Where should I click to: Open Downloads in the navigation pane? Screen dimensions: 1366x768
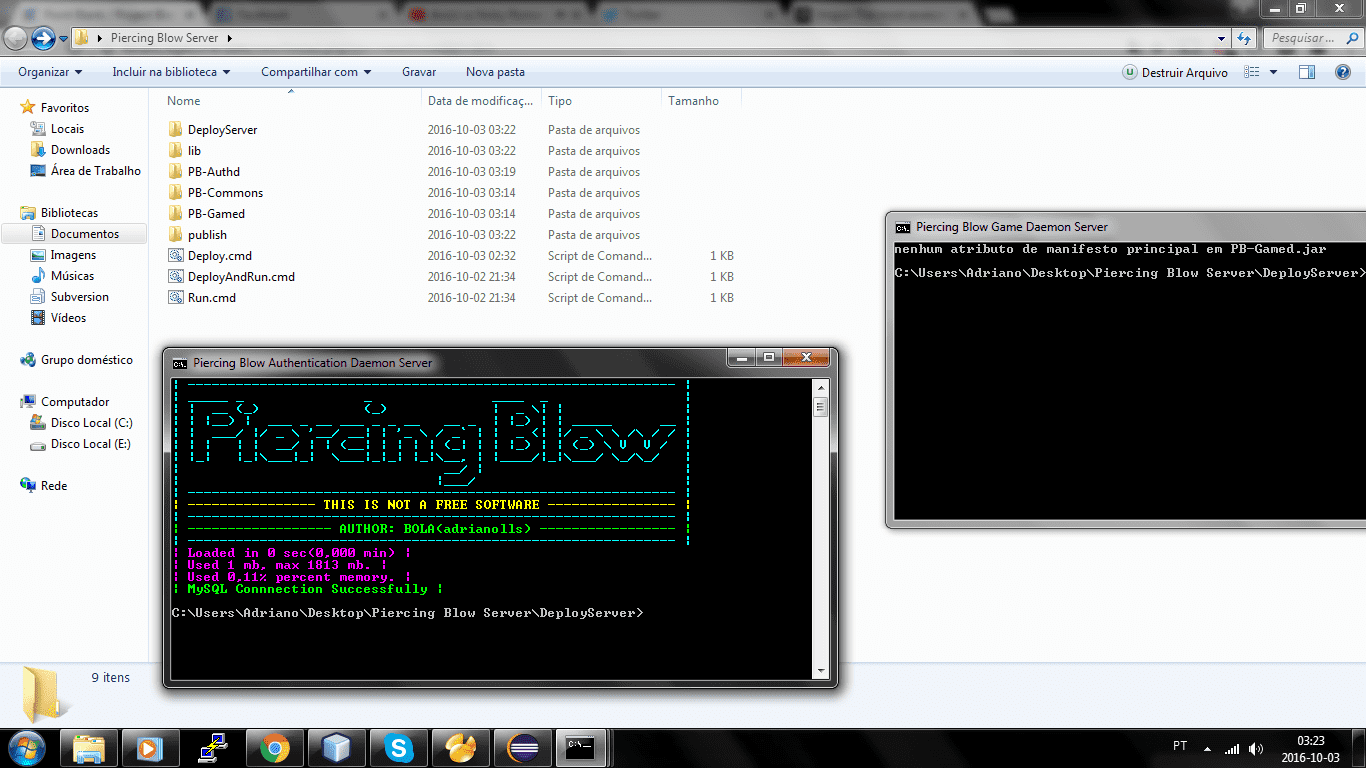[81, 150]
